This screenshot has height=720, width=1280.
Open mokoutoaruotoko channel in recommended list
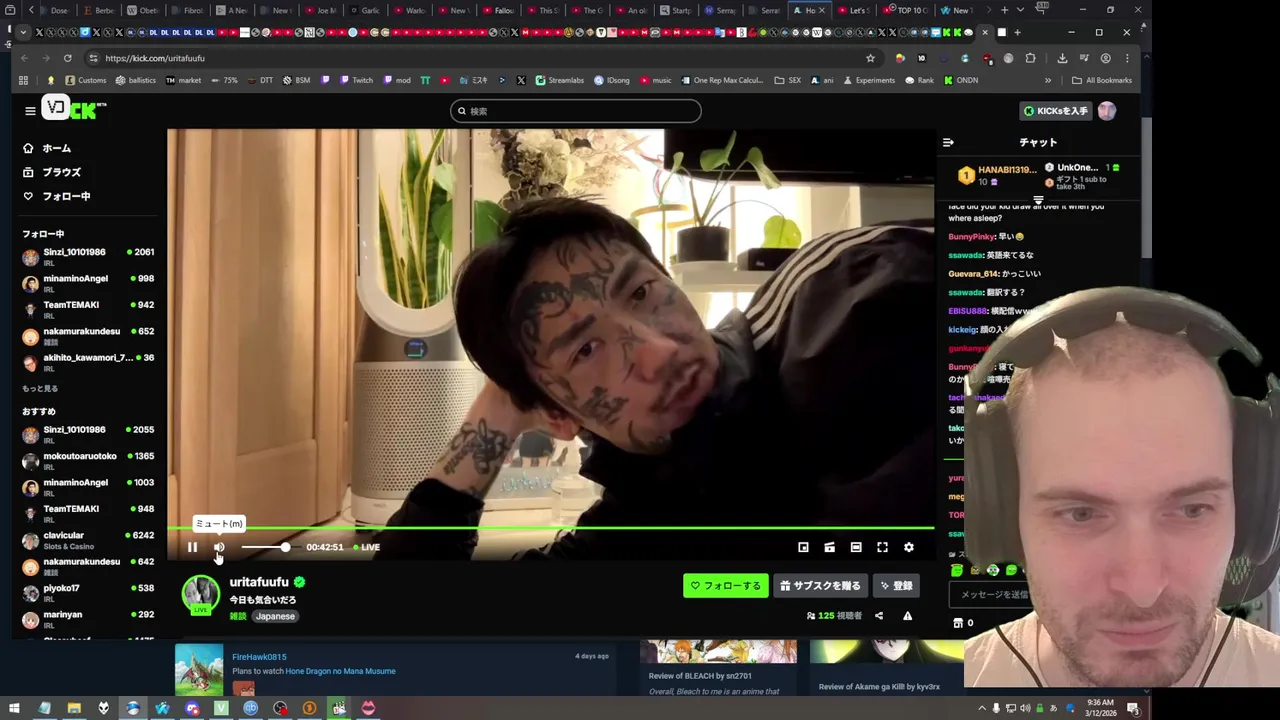tap(88, 461)
